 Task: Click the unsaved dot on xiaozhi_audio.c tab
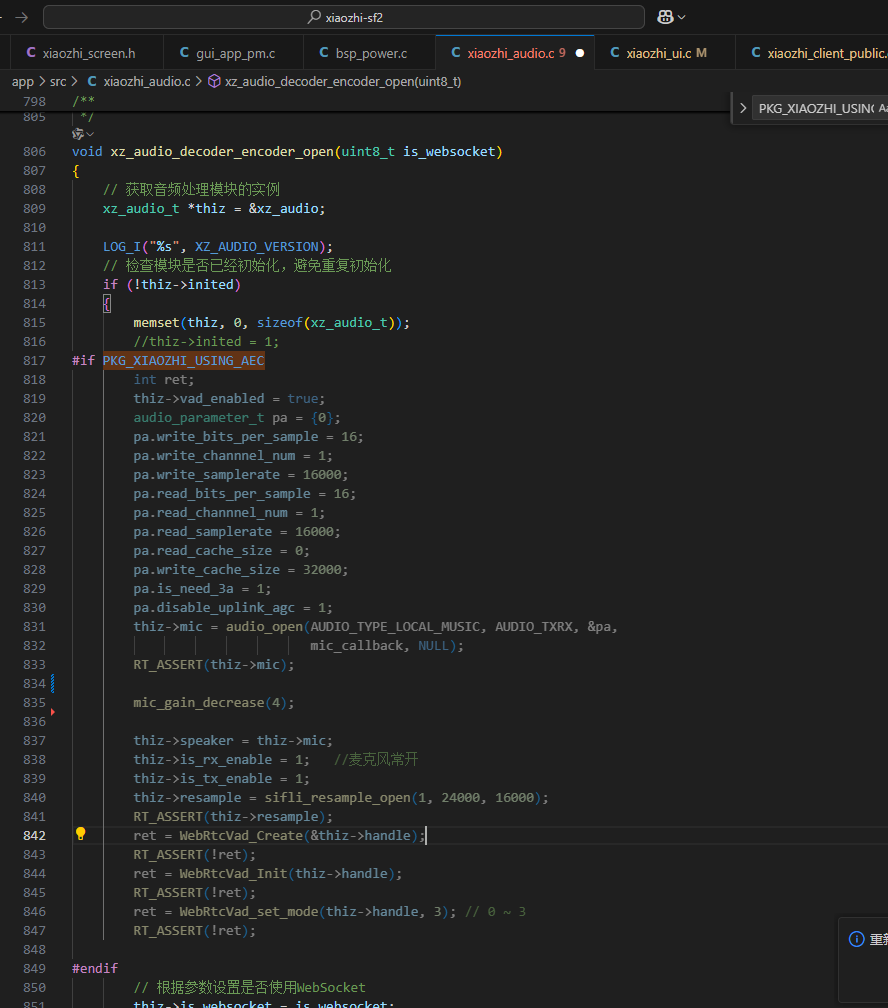(579, 53)
